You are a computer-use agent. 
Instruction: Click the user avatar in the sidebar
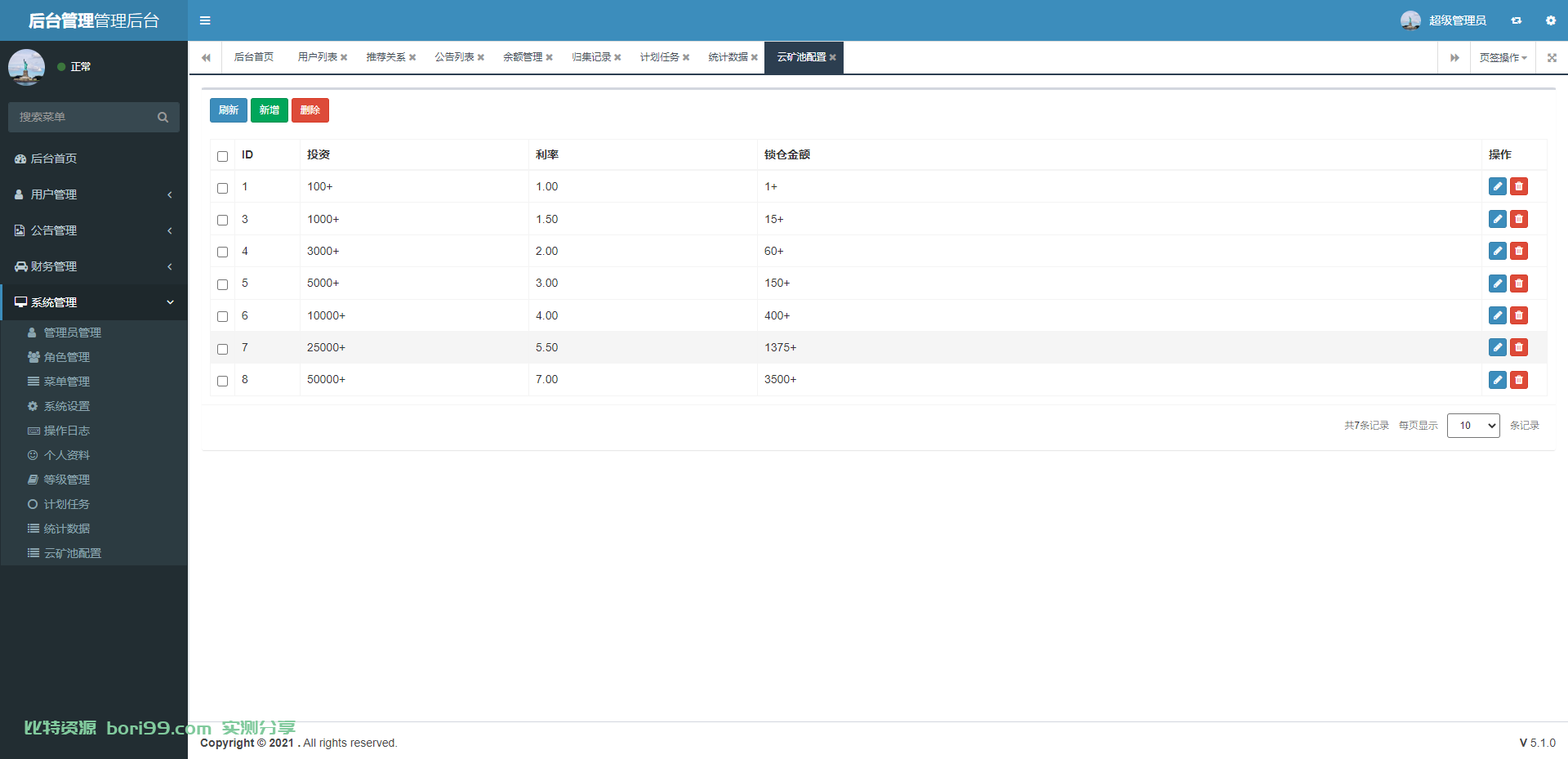pos(26,67)
